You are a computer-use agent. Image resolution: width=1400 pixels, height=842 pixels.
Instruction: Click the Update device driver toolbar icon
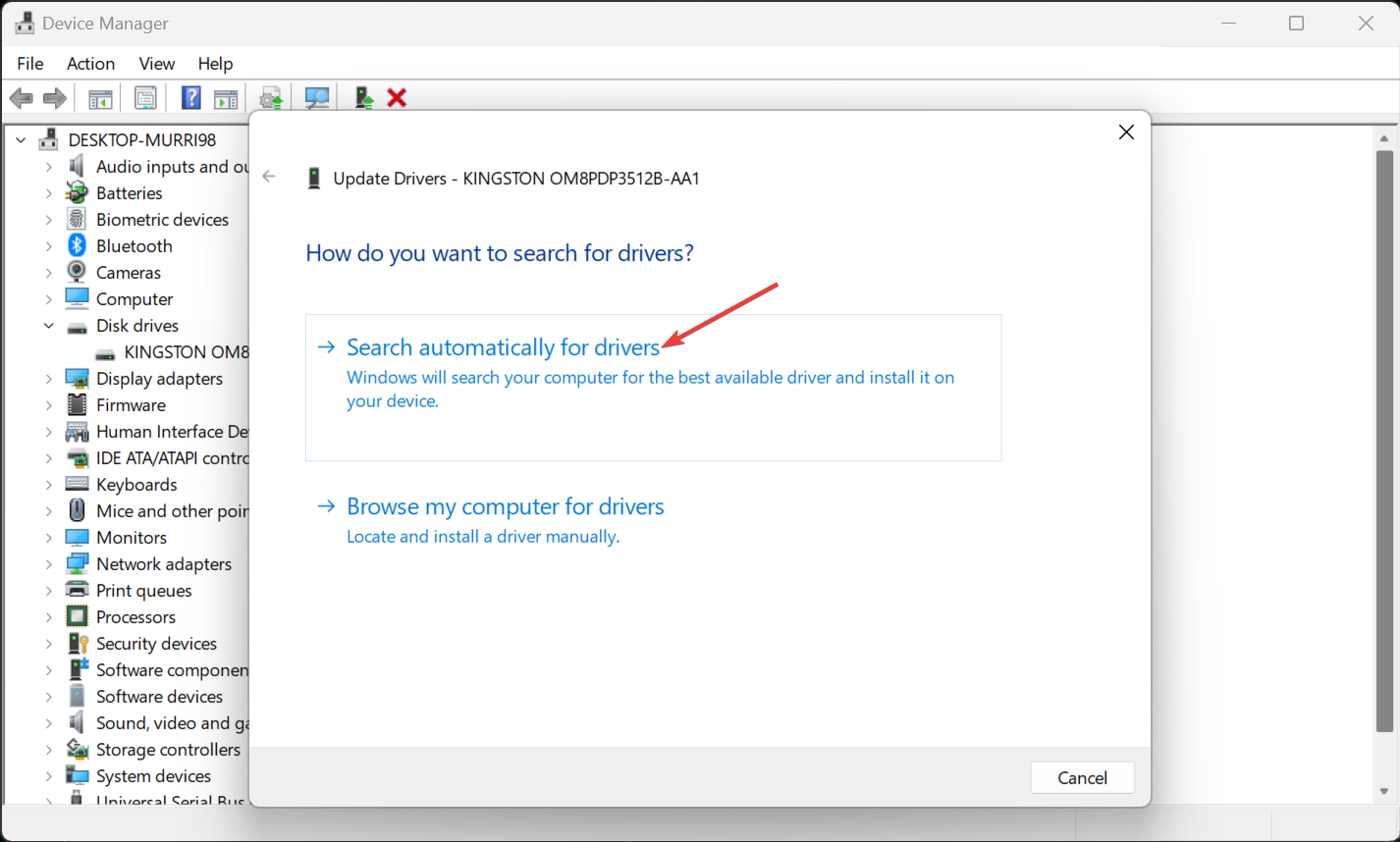click(x=271, y=98)
